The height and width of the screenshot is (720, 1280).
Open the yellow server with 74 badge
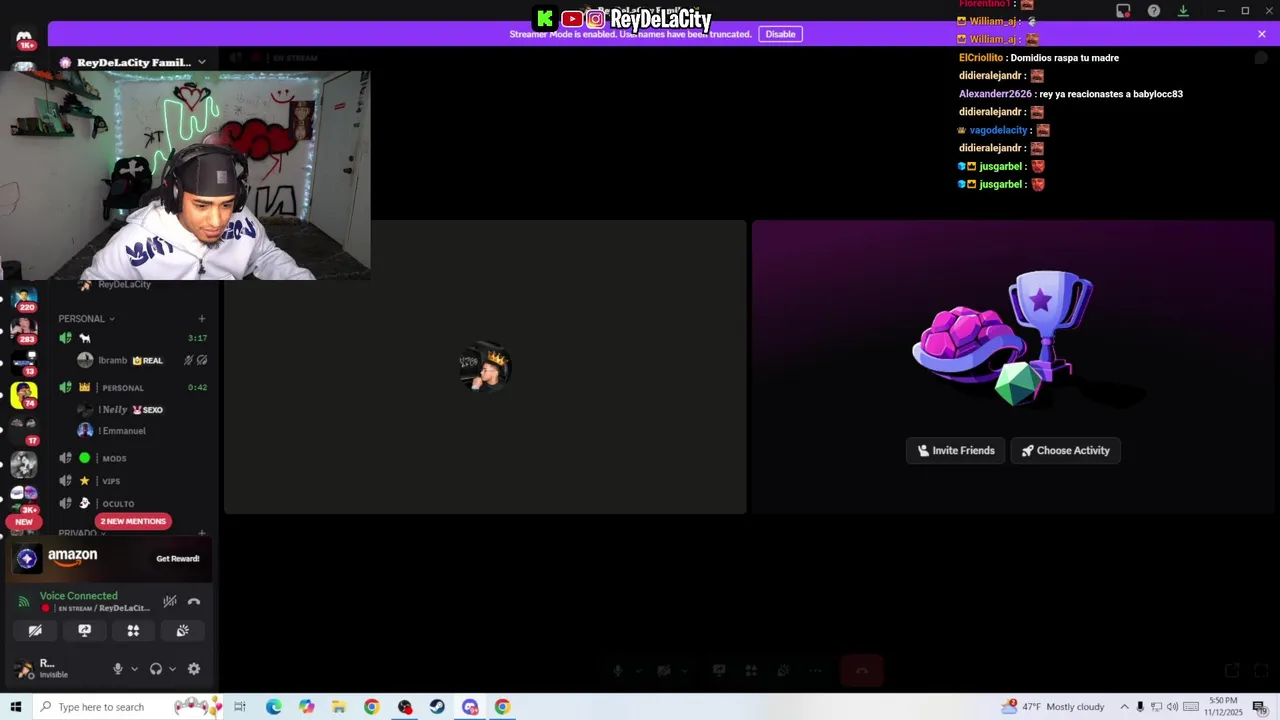click(x=24, y=395)
